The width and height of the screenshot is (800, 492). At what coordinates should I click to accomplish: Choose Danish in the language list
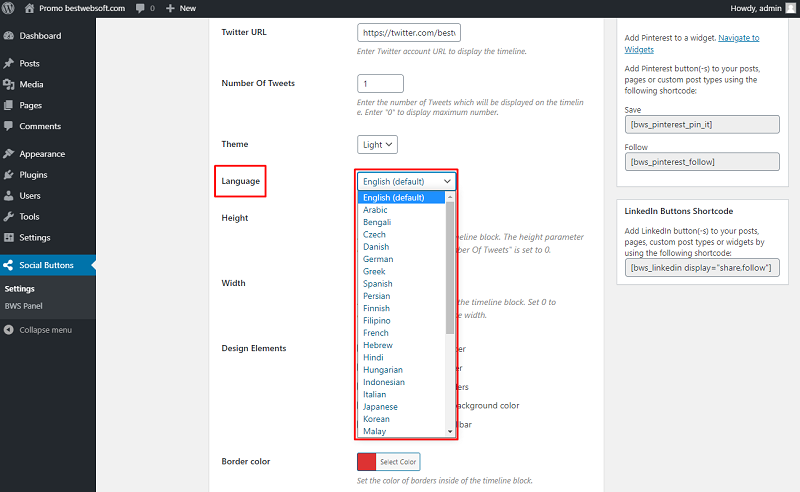[402, 247]
